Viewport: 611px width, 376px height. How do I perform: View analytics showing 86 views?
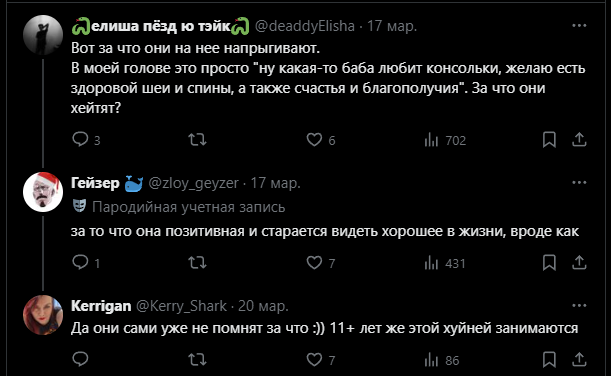(x=442, y=360)
